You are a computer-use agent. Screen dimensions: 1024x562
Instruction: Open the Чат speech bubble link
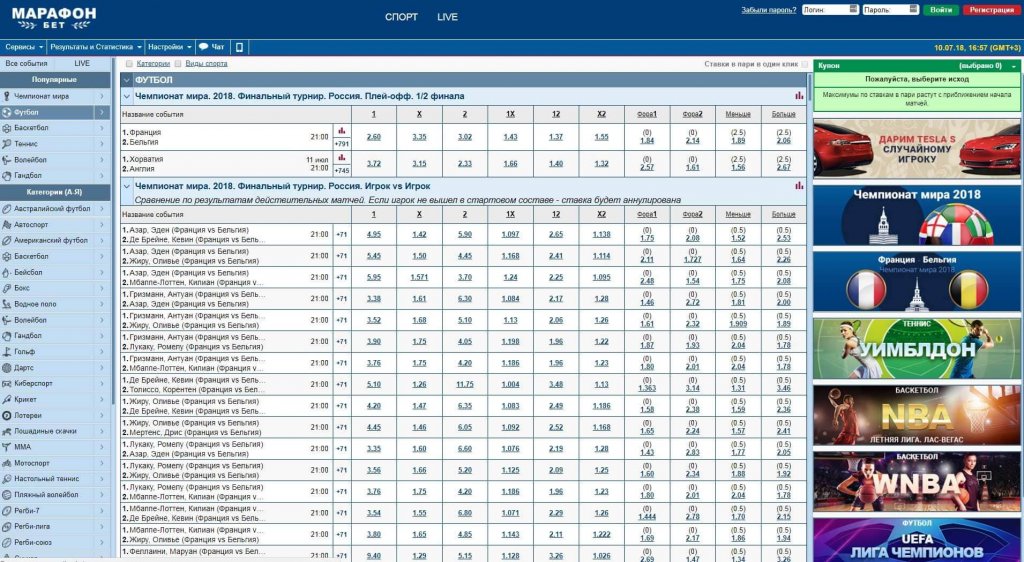(212, 47)
